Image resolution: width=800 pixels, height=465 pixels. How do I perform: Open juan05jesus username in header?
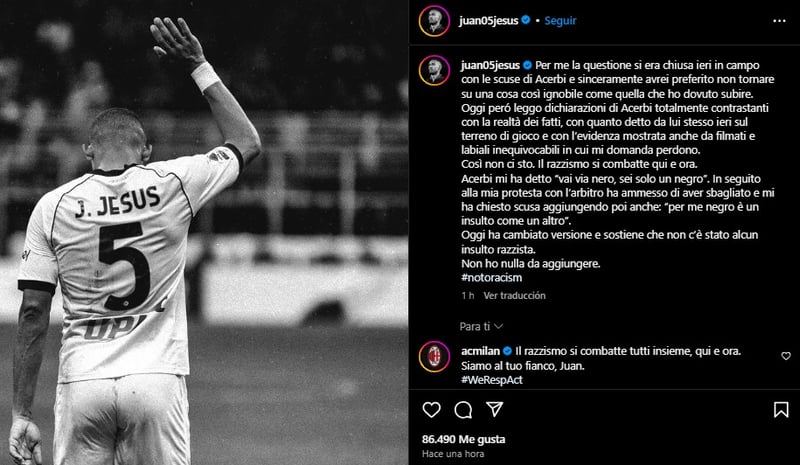pos(488,21)
